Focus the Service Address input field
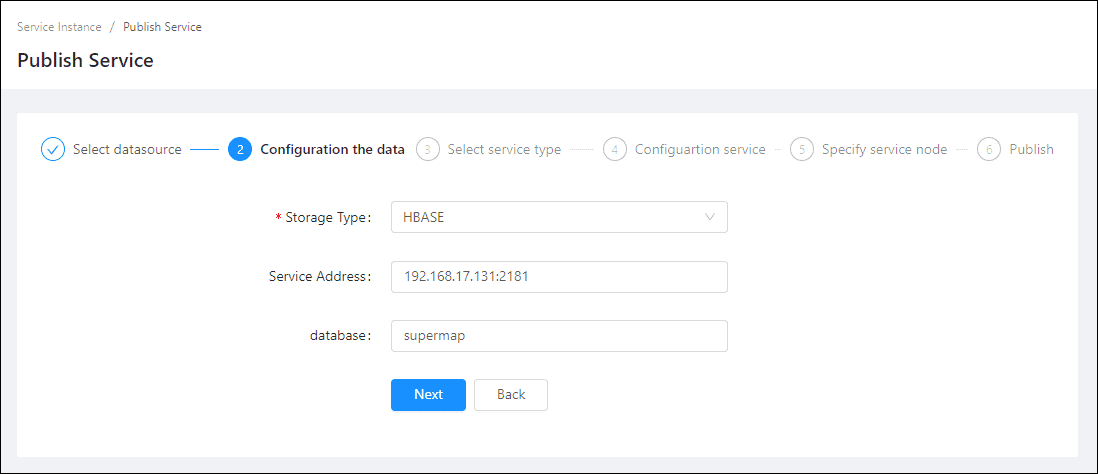The image size is (1098, 474). point(559,277)
